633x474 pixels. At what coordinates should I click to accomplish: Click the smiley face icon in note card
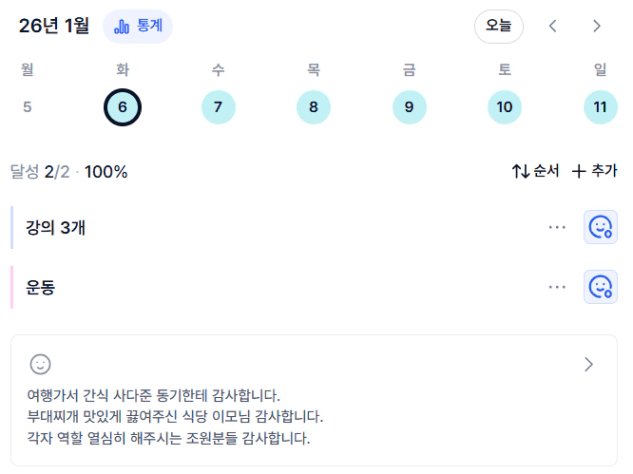point(40,364)
